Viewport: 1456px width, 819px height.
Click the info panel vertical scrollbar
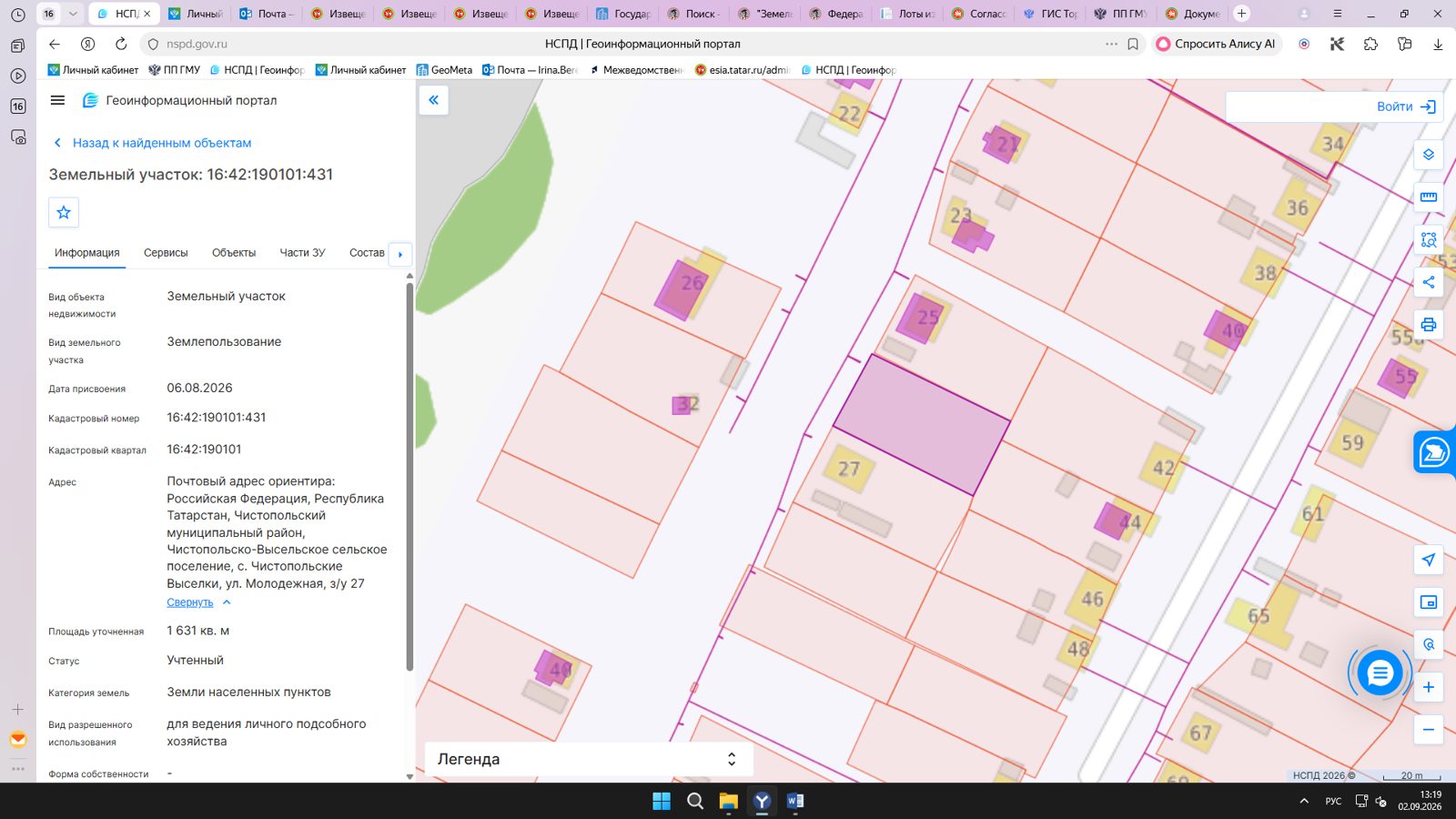tap(409, 478)
